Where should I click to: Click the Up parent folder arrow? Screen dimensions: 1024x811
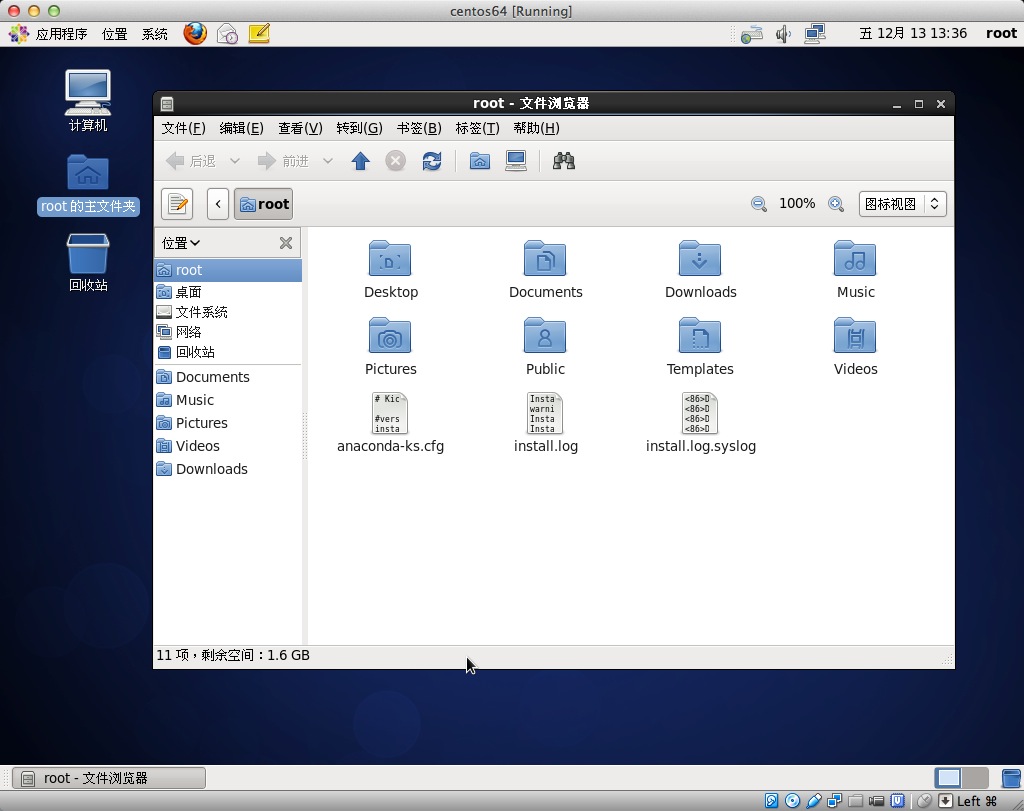[361, 161]
